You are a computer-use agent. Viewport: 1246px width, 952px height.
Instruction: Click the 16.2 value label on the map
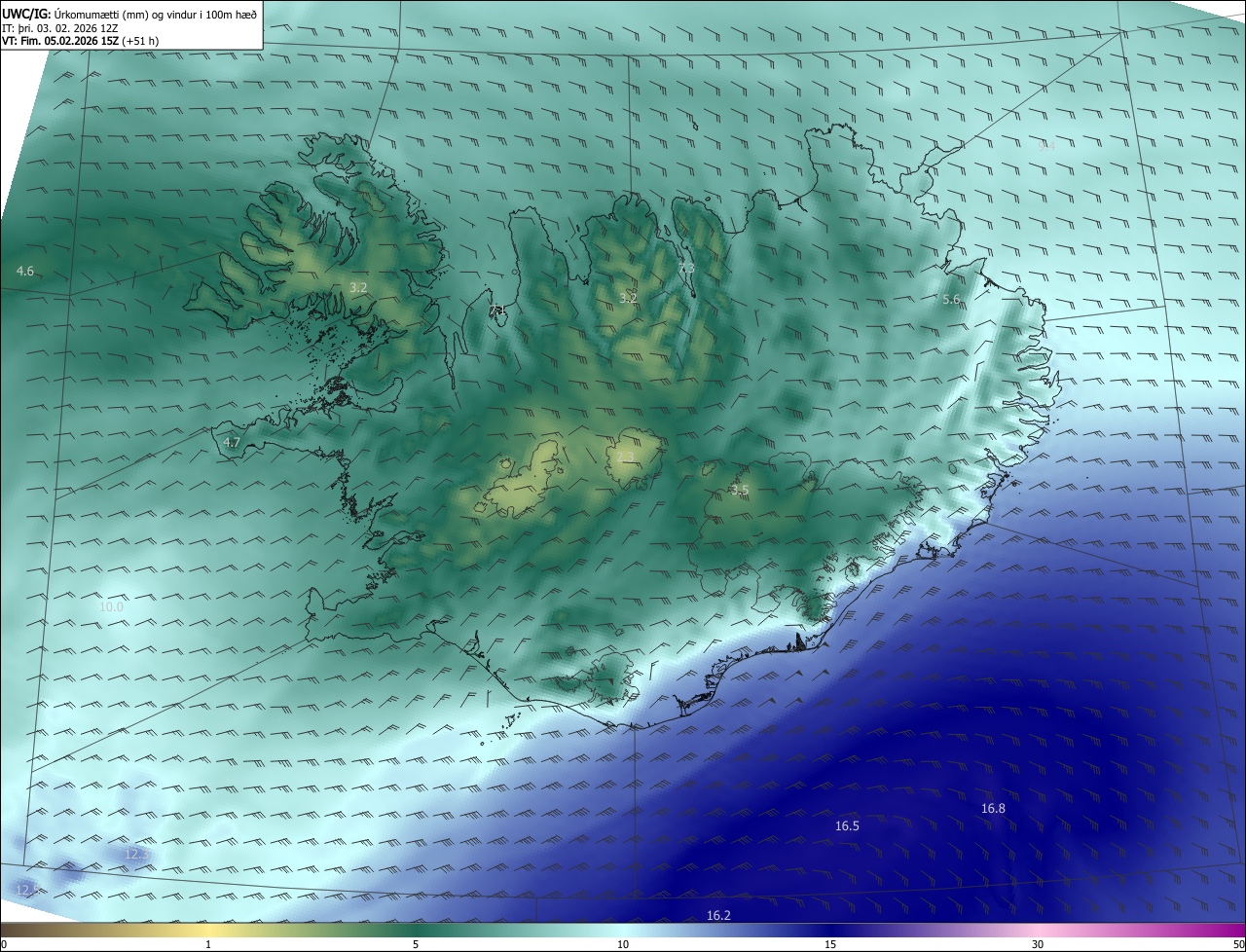(718, 915)
